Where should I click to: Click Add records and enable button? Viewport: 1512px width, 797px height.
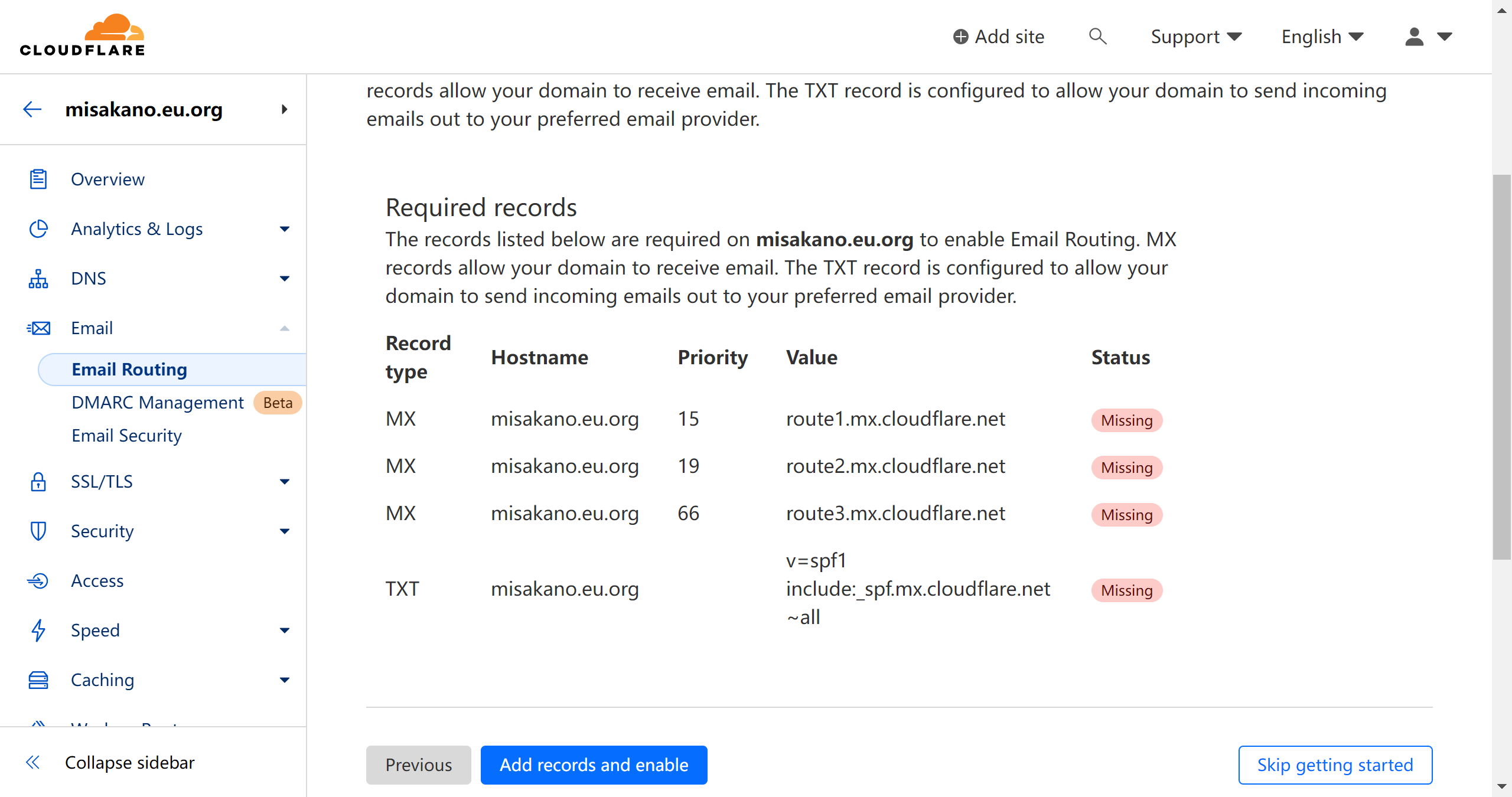(x=594, y=765)
